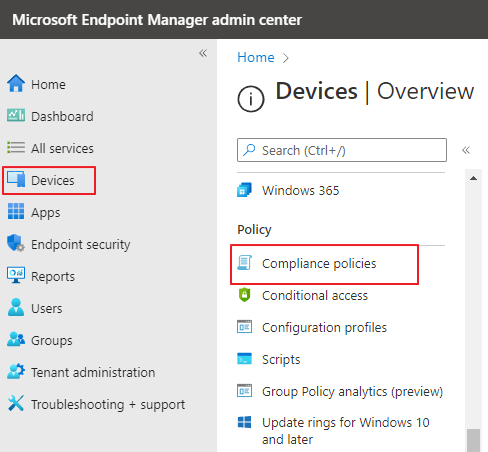Click the Home house icon in sidebar
This screenshot has width=488, height=452.
coord(16,83)
